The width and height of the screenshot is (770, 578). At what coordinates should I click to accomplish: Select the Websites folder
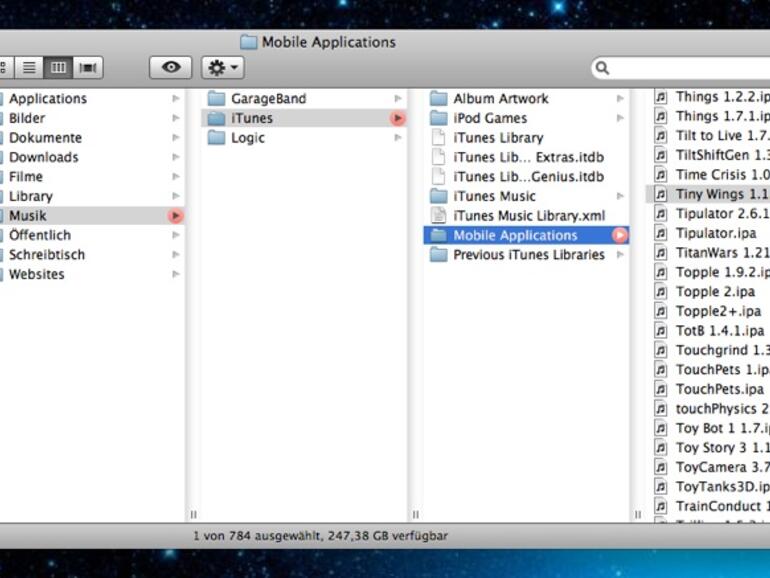pos(91,274)
